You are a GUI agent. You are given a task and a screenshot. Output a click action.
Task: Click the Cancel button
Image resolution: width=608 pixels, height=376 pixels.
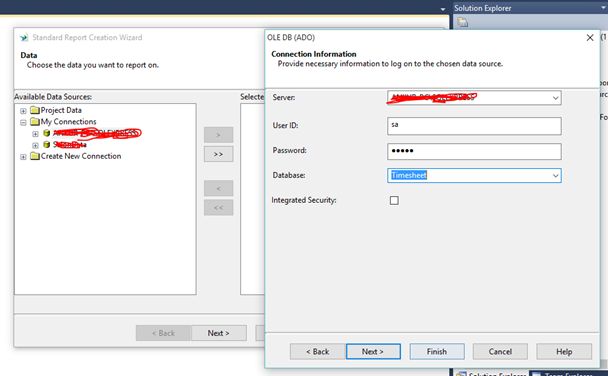coord(500,352)
